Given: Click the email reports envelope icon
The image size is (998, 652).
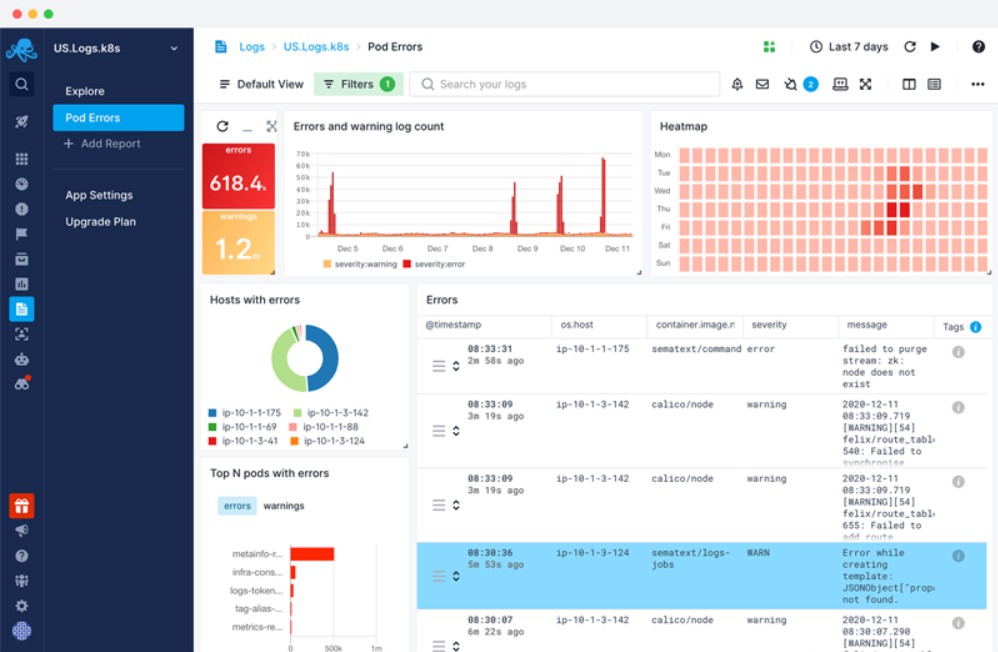Looking at the screenshot, I should (762, 84).
